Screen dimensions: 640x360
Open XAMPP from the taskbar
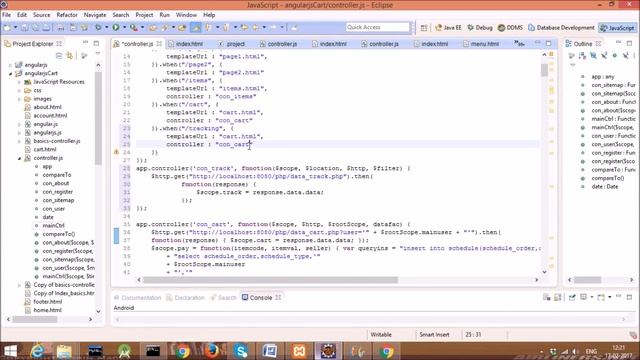299,351
